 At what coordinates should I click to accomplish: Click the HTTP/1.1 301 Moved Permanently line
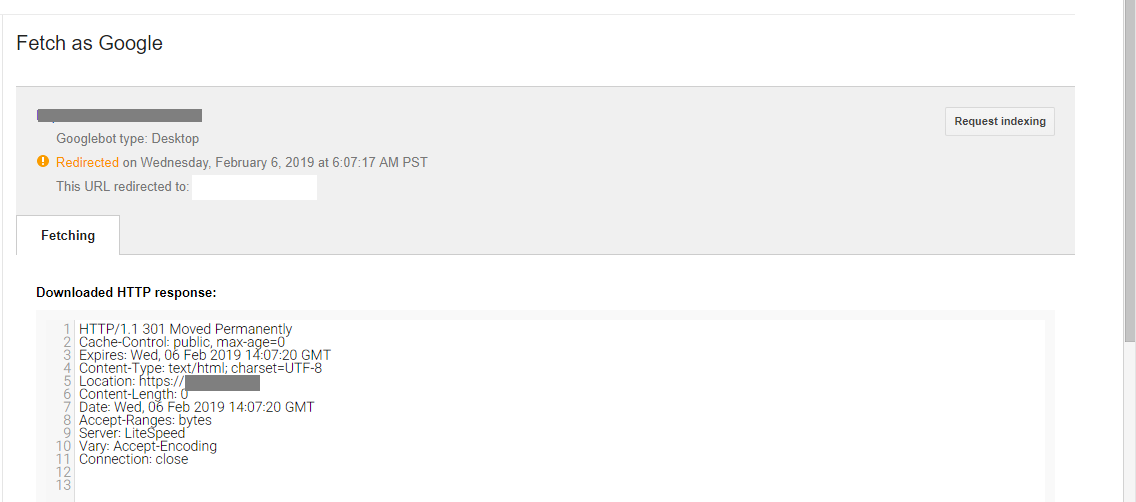click(185, 329)
